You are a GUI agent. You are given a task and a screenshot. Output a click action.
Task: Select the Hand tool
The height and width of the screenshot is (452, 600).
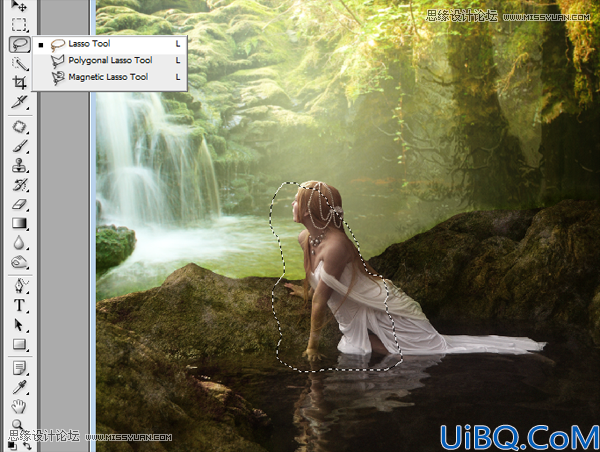point(19,406)
